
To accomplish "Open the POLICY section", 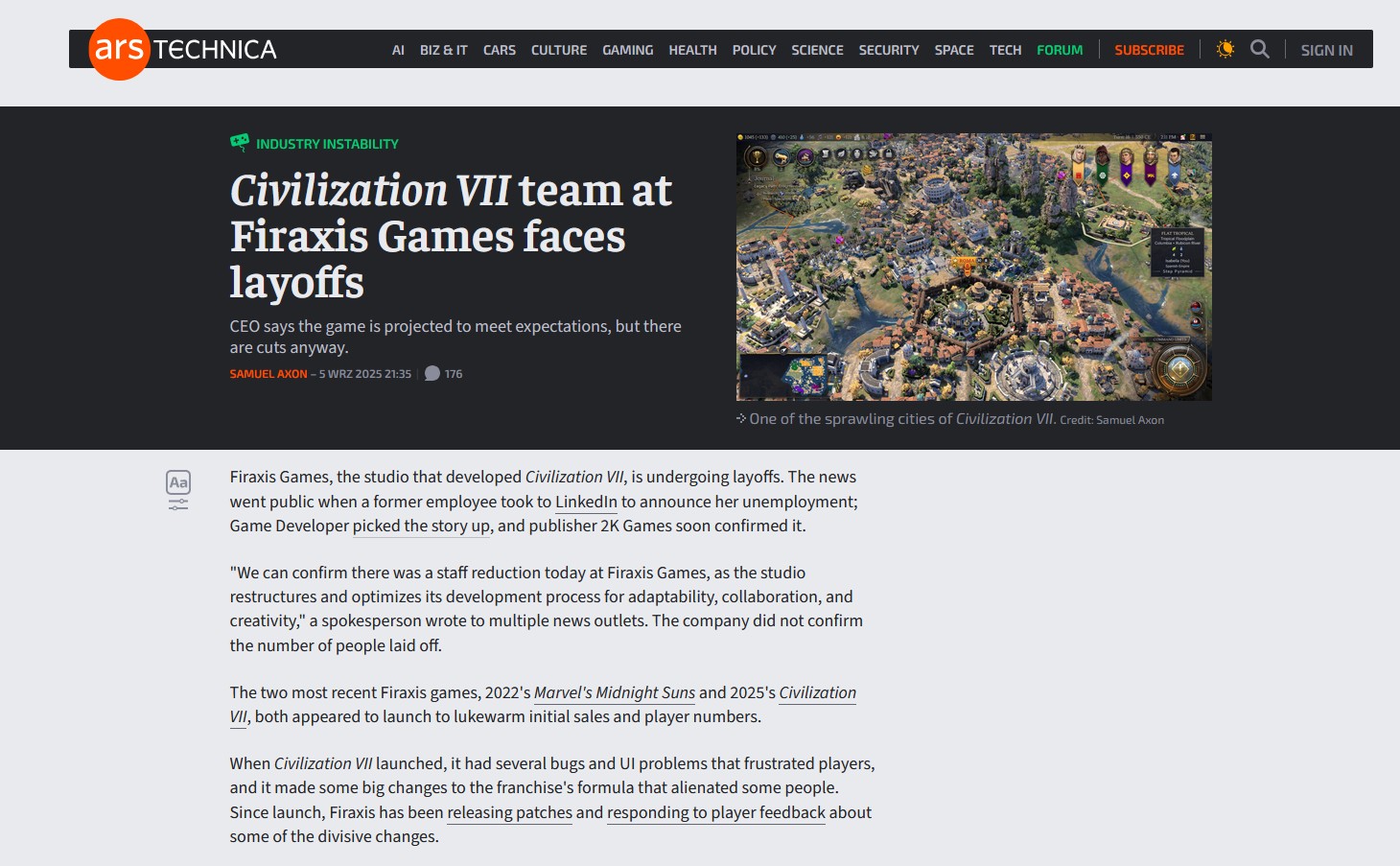I will [x=754, y=50].
